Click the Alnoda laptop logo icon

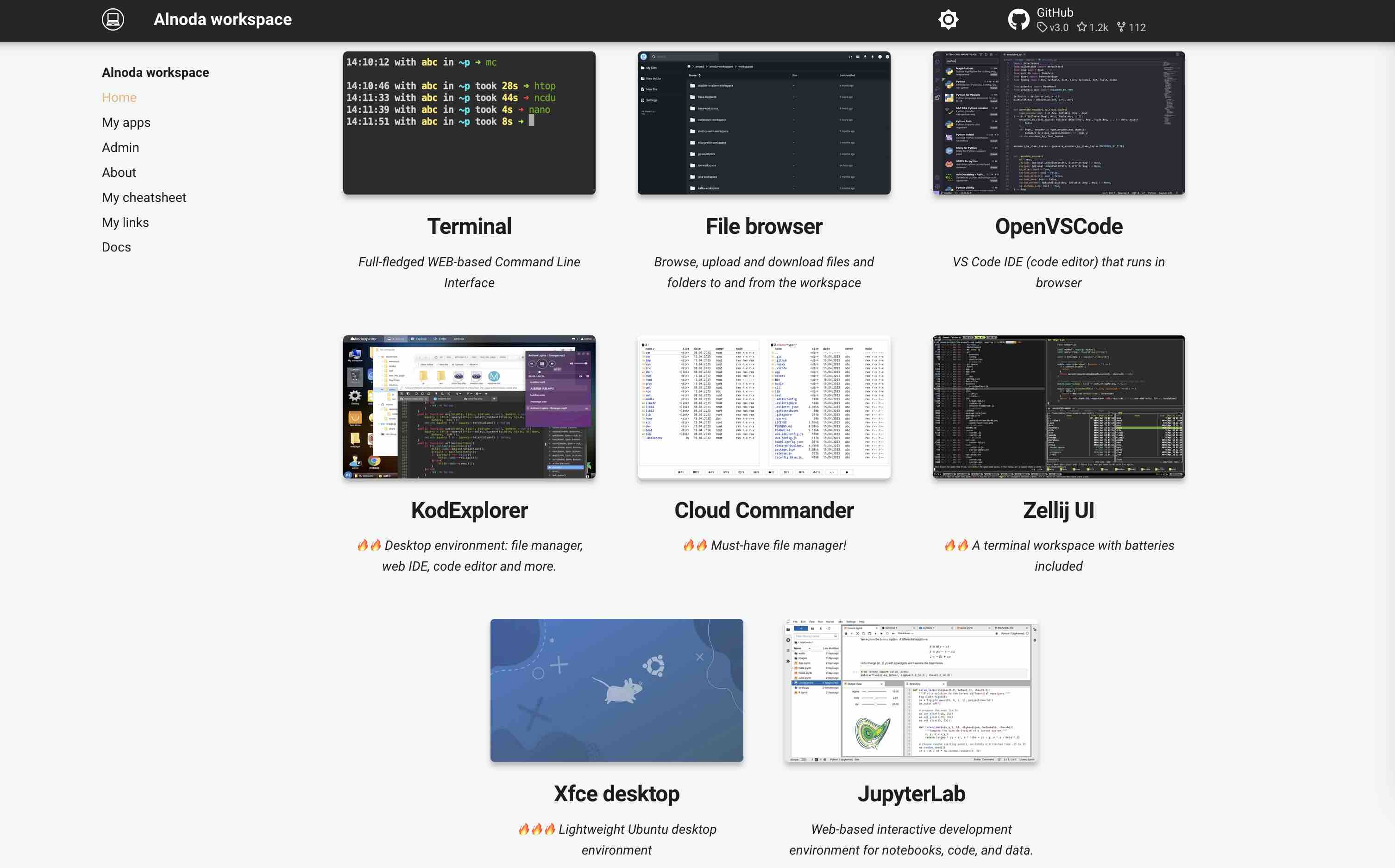click(x=113, y=19)
